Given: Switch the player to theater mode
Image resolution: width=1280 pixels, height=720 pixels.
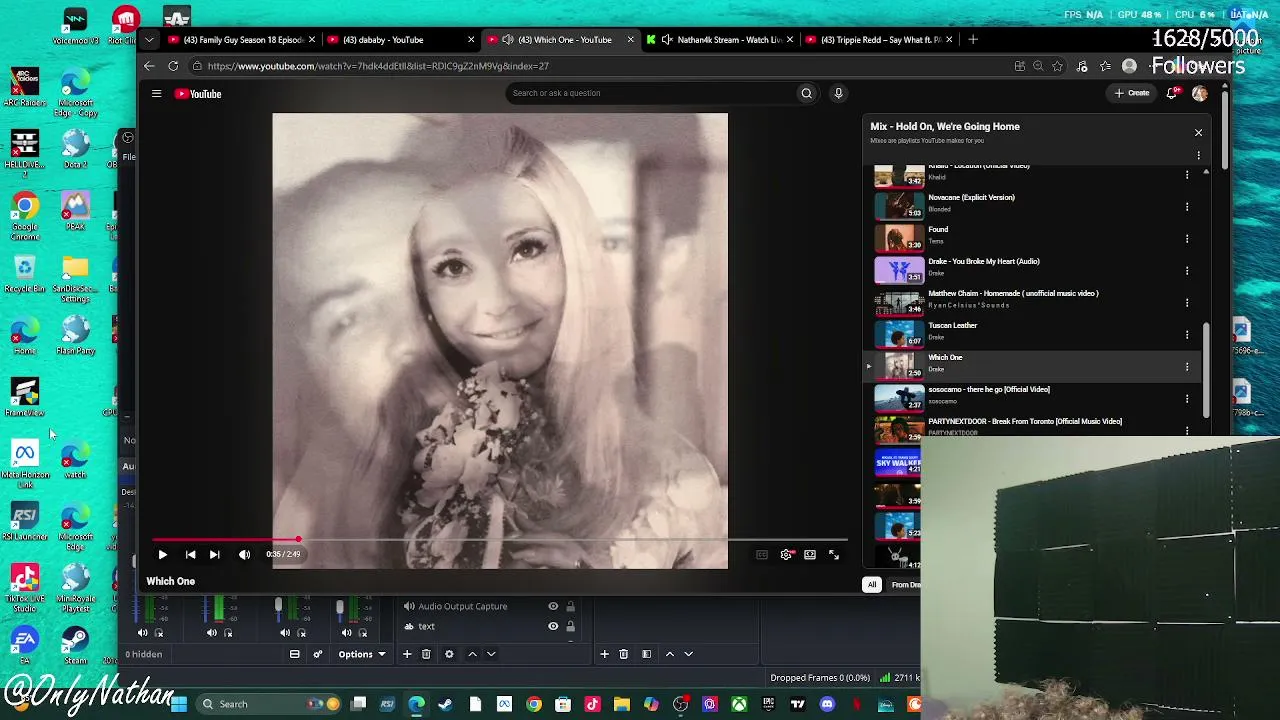Looking at the screenshot, I should click(x=810, y=554).
